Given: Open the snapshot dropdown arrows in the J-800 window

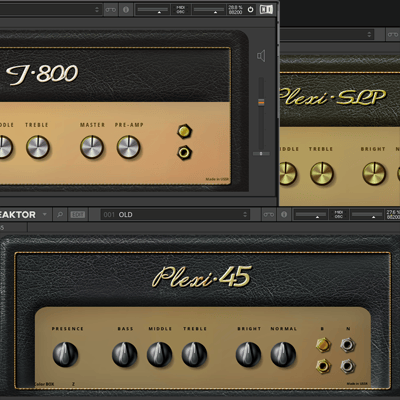Looking at the screenshot, I should (97, 10).
